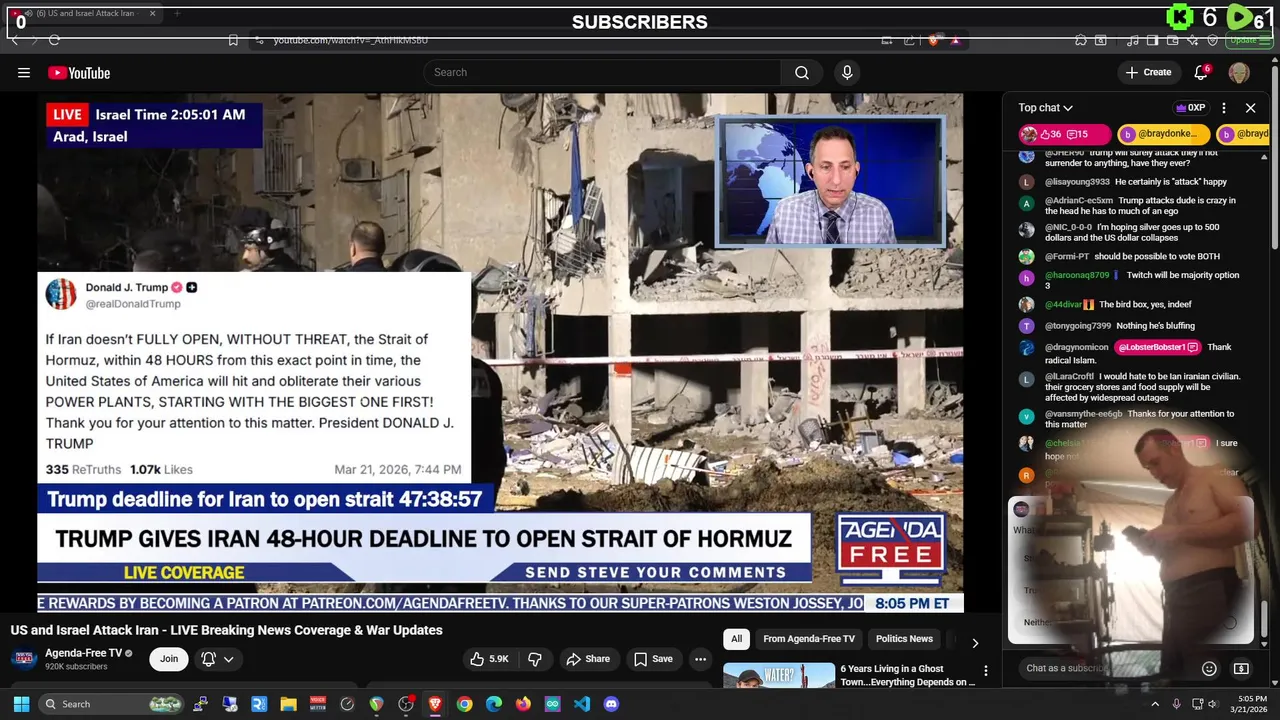Open subscription notification bell dropdown
1280x720 pixels.
[217, 659]
